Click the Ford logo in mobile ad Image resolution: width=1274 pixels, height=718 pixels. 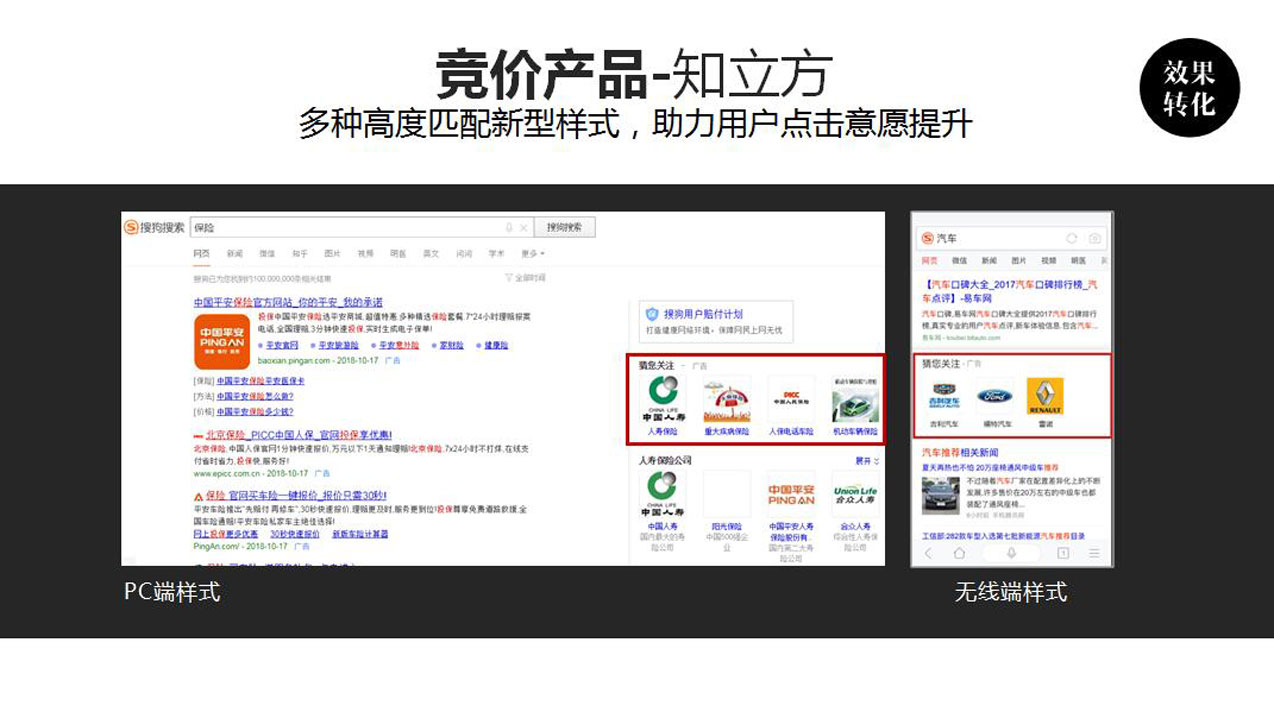point(994,396)
